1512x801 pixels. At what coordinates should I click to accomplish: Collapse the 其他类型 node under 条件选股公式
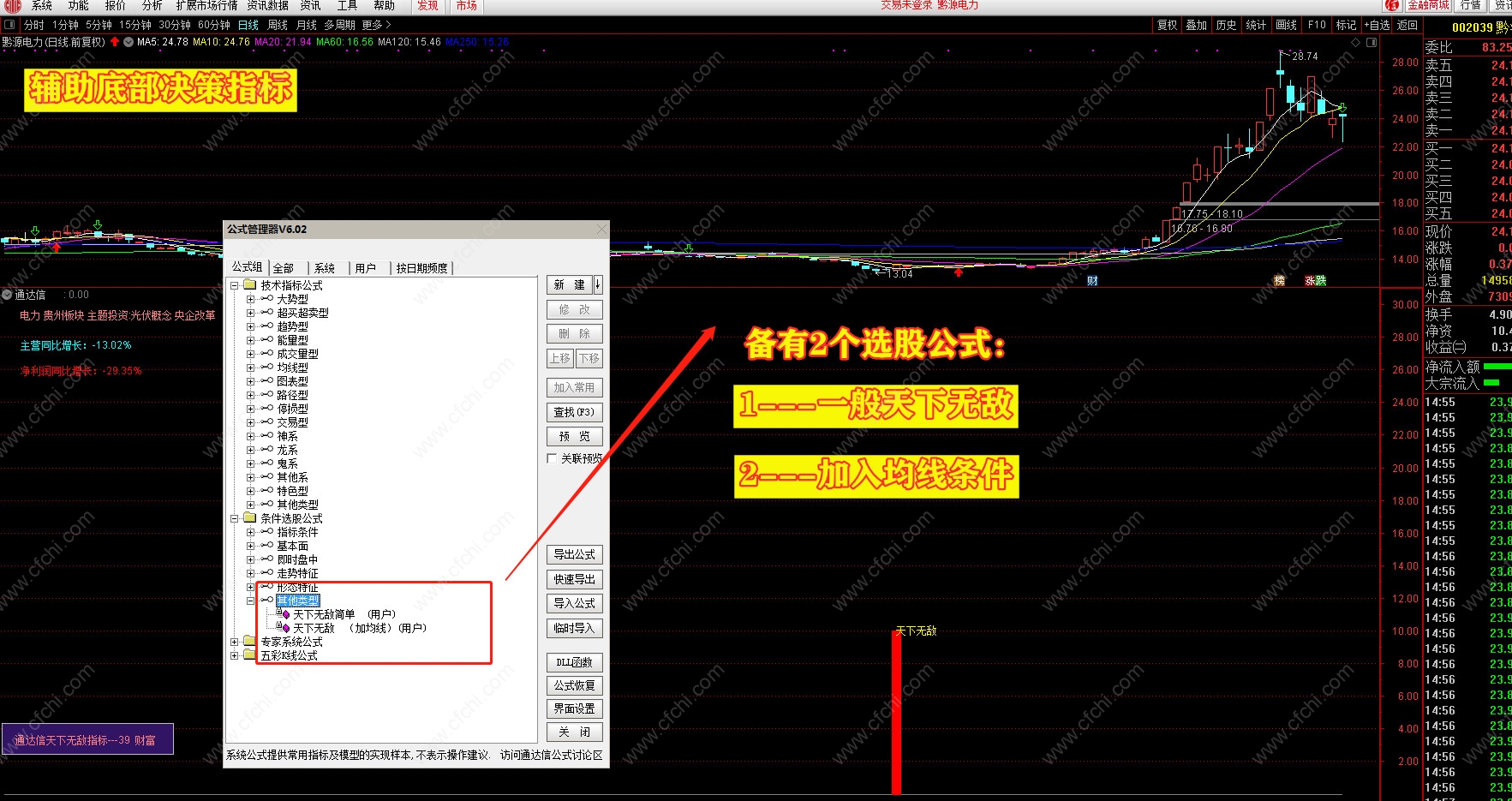point(250,601)
